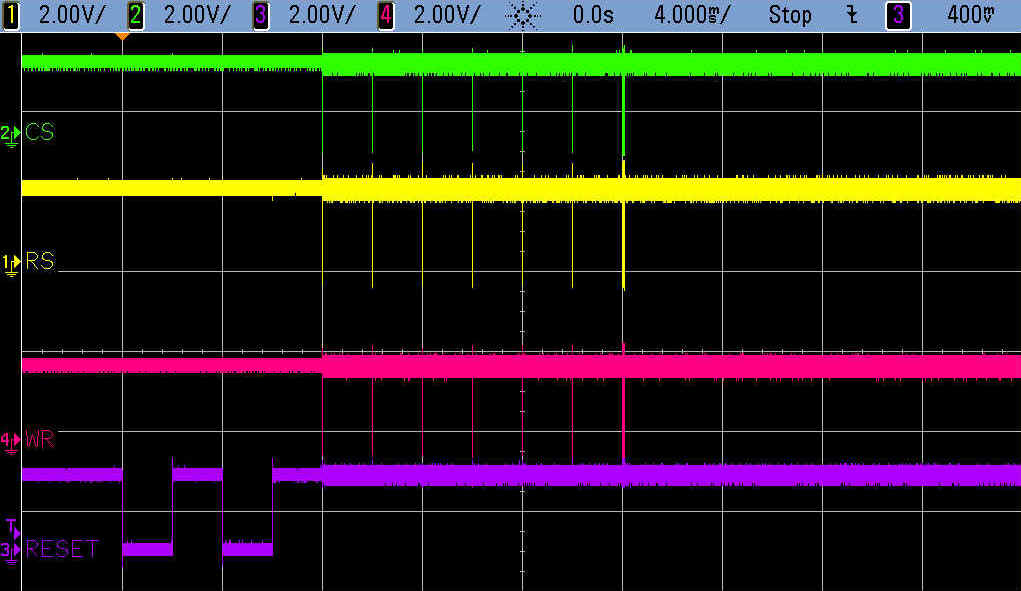Click the CS channel ground marker
Viewport: 1021px width, 591px height.
(10, 133)
